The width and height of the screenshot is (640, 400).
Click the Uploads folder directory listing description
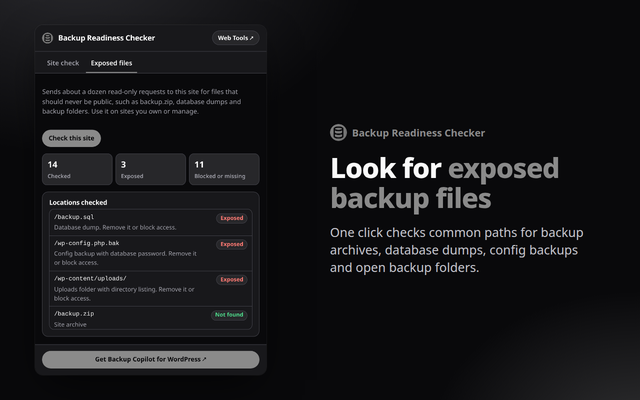pos(124,293)
